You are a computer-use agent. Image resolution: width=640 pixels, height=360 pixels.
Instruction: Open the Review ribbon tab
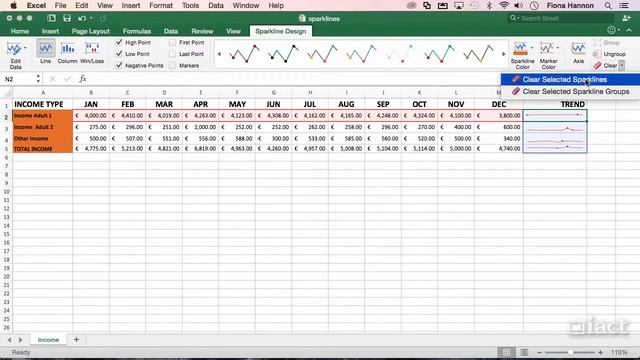click(x=202, y=31)
